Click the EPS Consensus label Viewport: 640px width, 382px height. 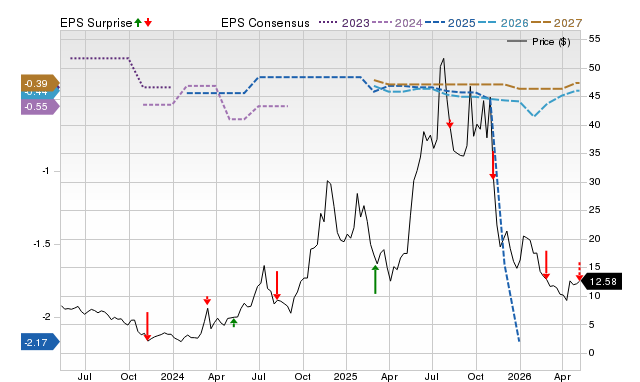tap(265, 23)
